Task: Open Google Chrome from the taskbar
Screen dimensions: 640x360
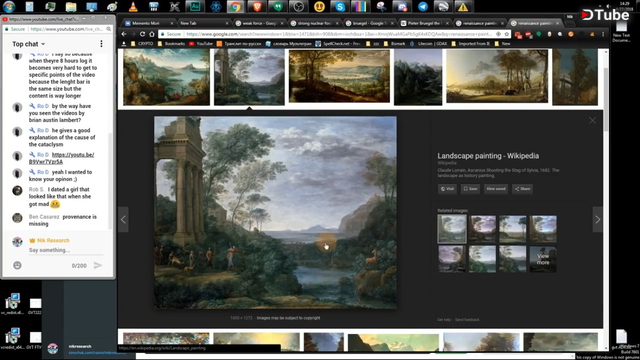Action: pos(236,7)
